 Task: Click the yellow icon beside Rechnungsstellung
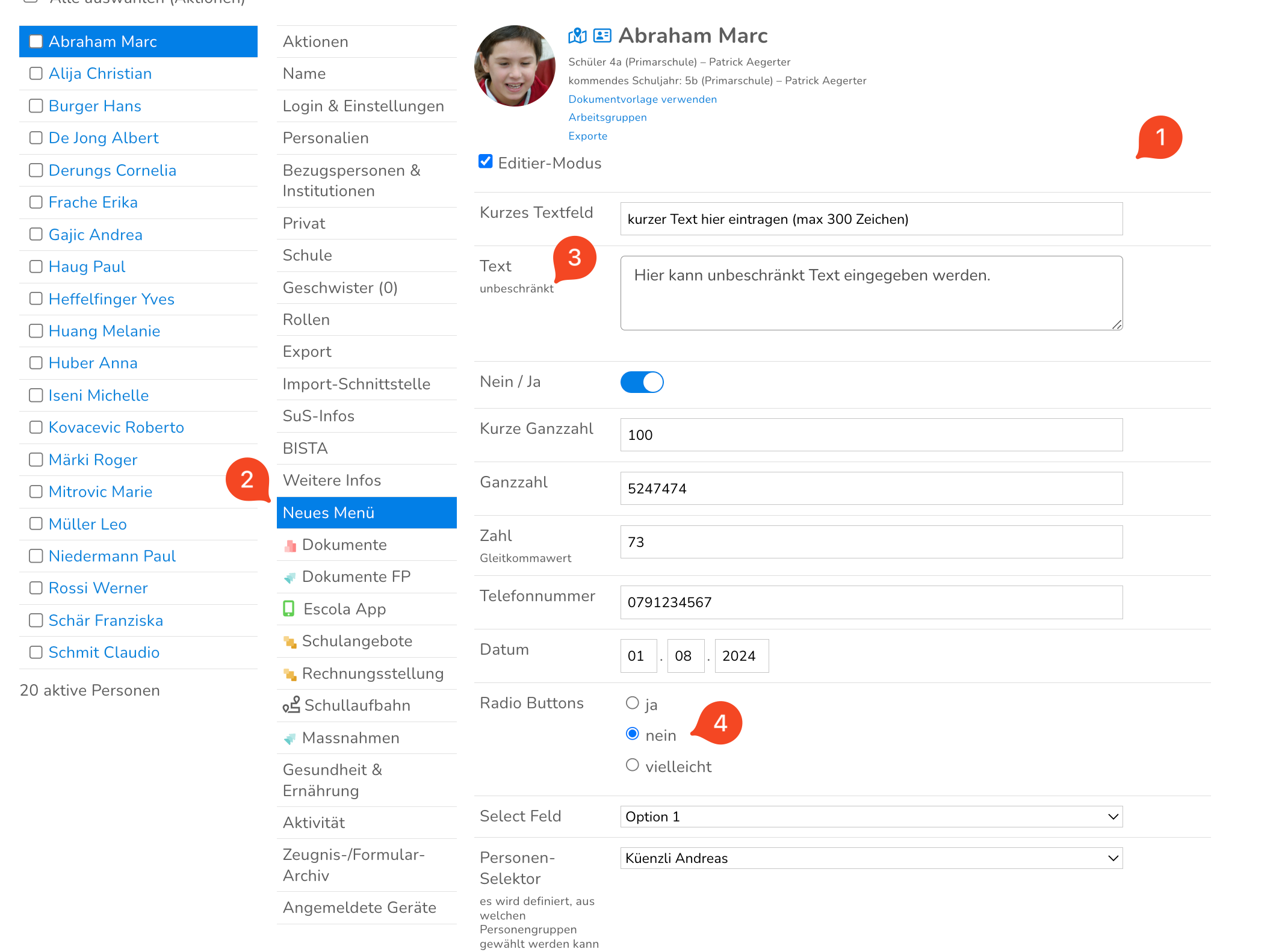coord(290,675)
